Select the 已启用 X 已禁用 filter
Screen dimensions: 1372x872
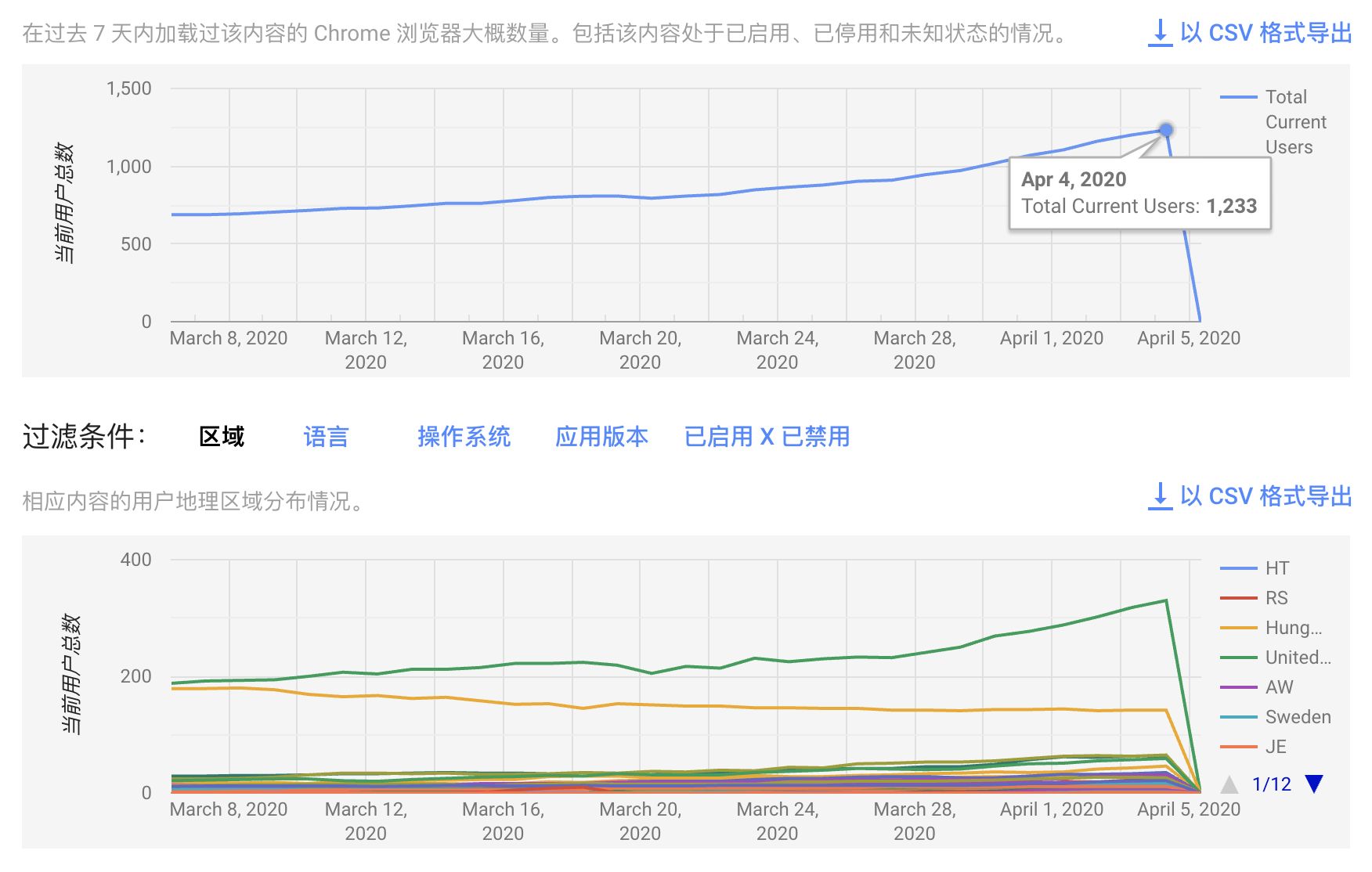tap(767, 437)
